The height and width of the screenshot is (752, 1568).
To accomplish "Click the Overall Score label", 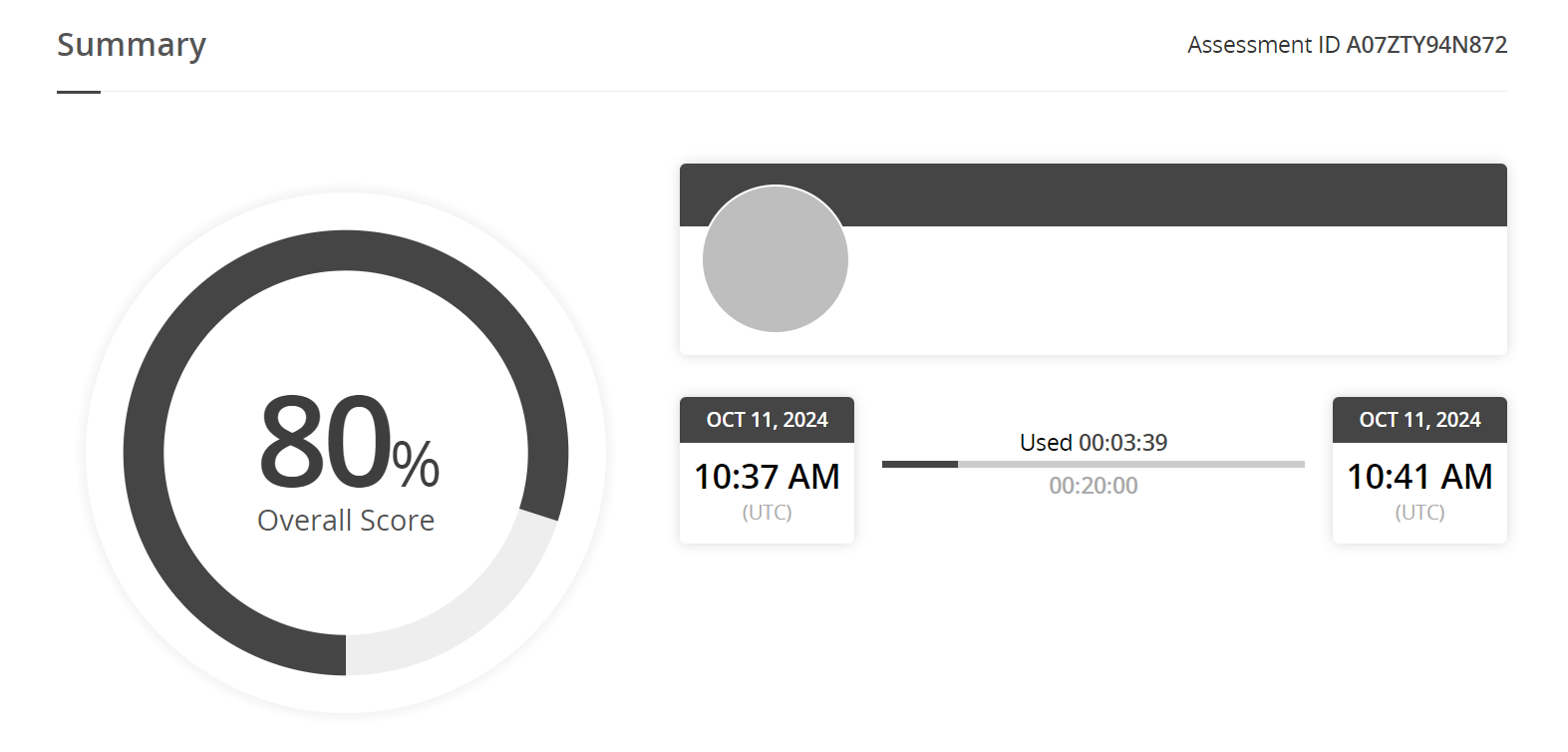I will tap(346, 521).
